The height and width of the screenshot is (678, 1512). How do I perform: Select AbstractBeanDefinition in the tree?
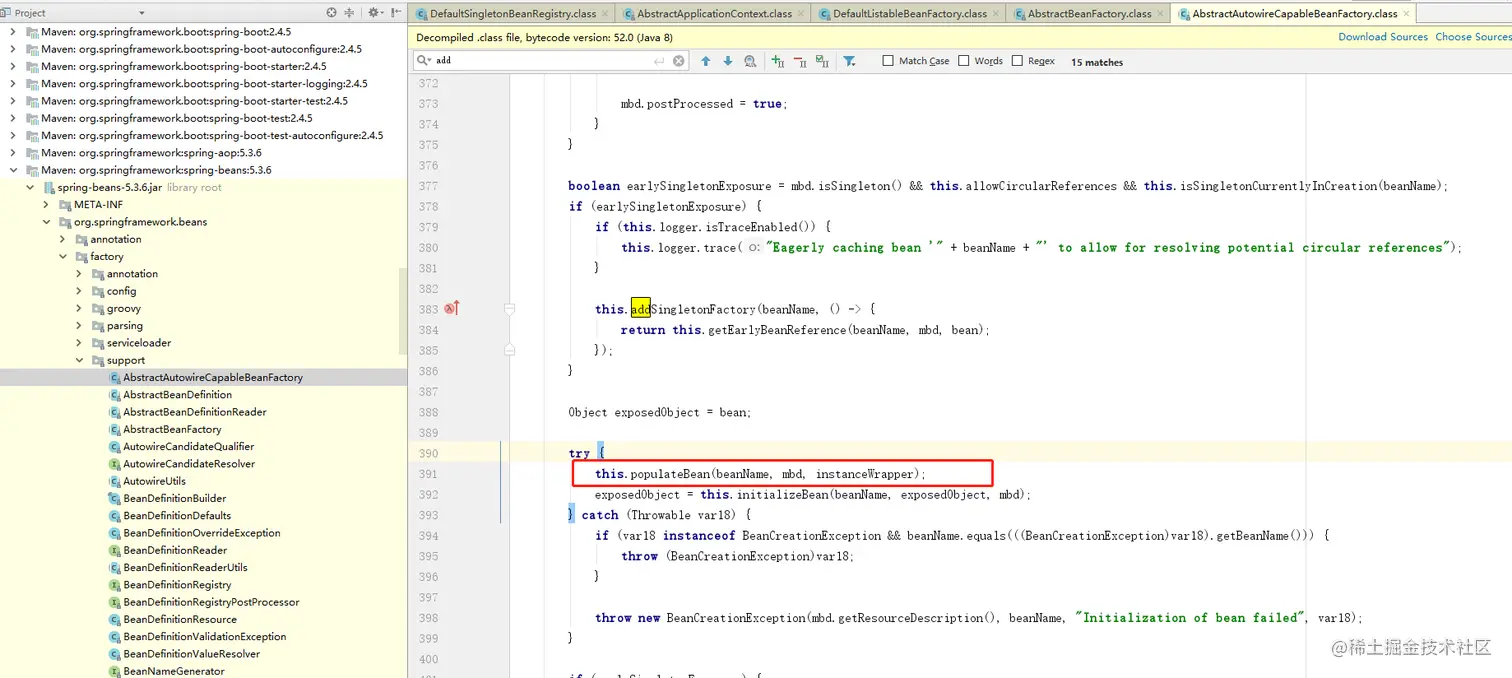pos(177,395)
